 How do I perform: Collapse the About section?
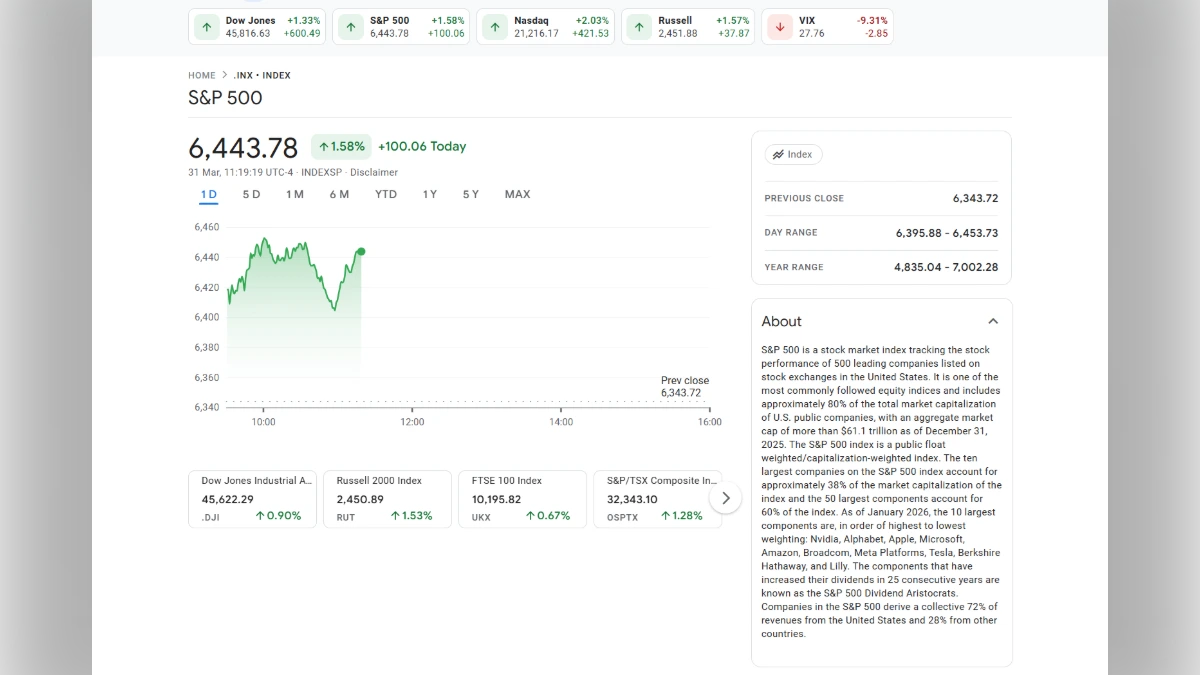pyautogui.click(x=993, y=321)
